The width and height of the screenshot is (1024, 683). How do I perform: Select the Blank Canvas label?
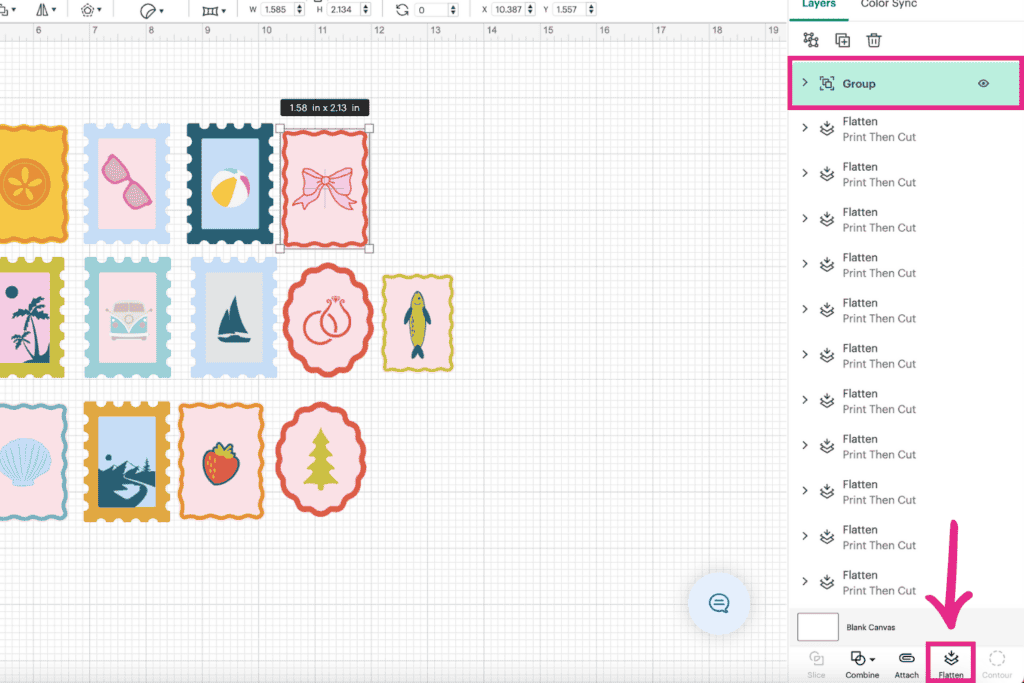871,627
